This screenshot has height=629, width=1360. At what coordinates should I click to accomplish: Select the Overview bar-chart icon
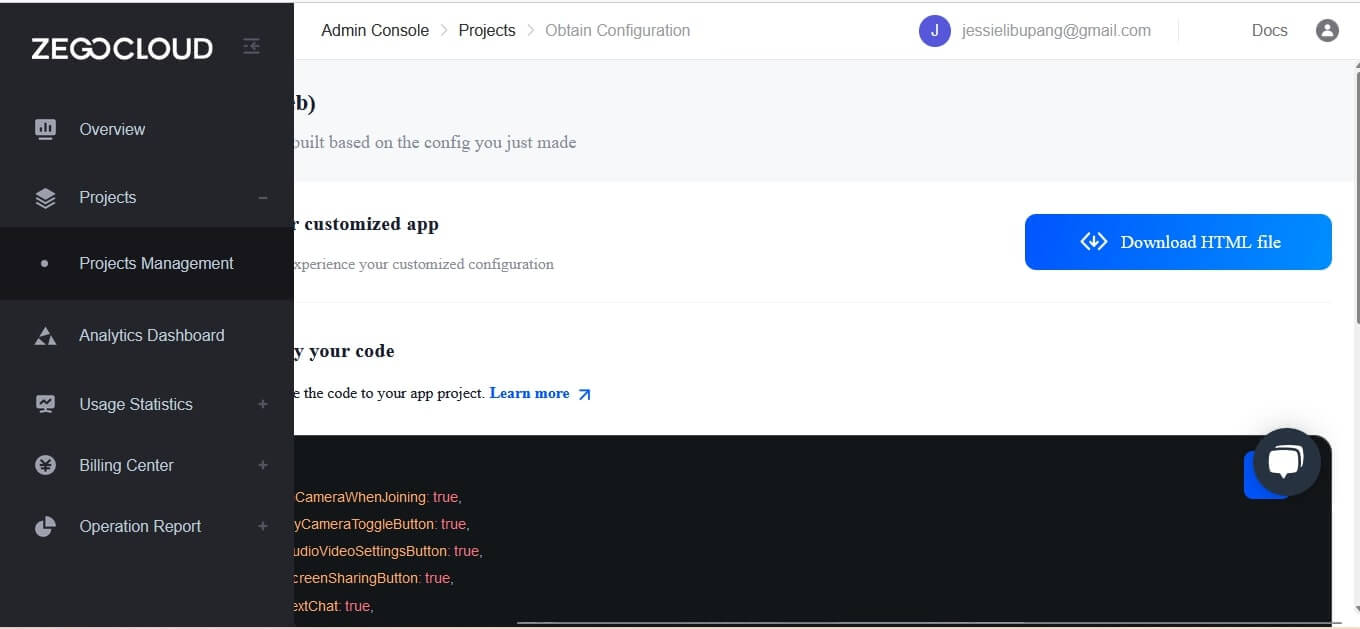(x=45, y=129)
